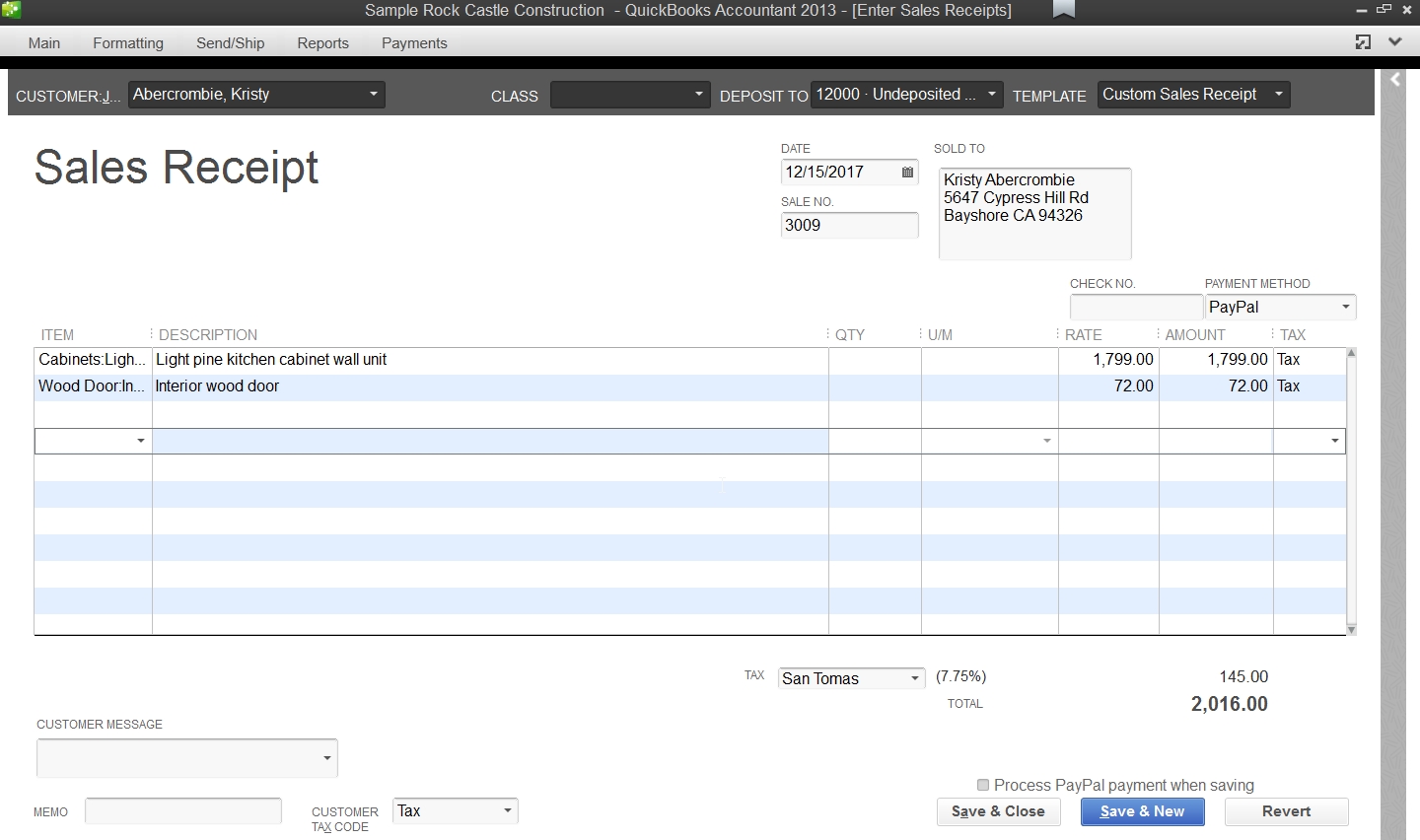Open the Template dropdown

1278,95
